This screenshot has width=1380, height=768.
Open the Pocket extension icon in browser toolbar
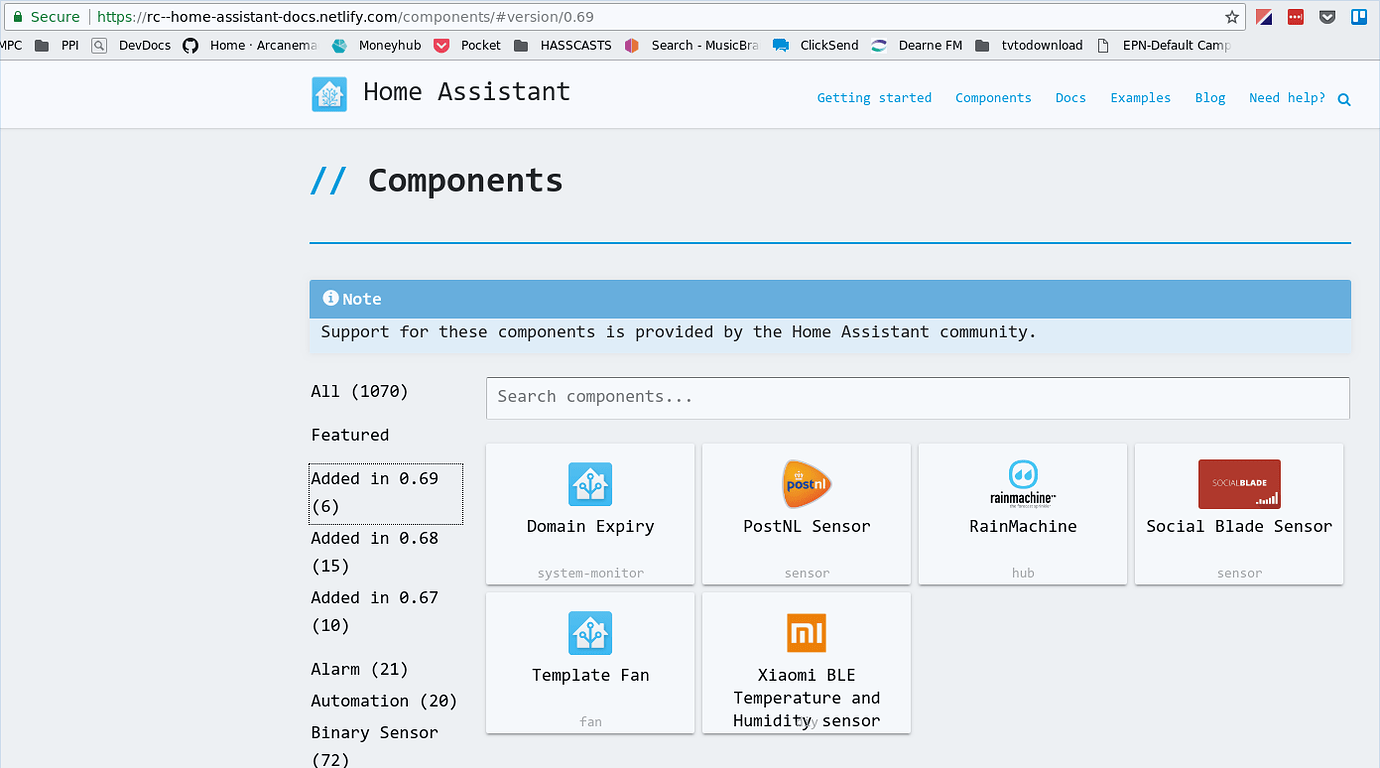tap(1327, 17)
